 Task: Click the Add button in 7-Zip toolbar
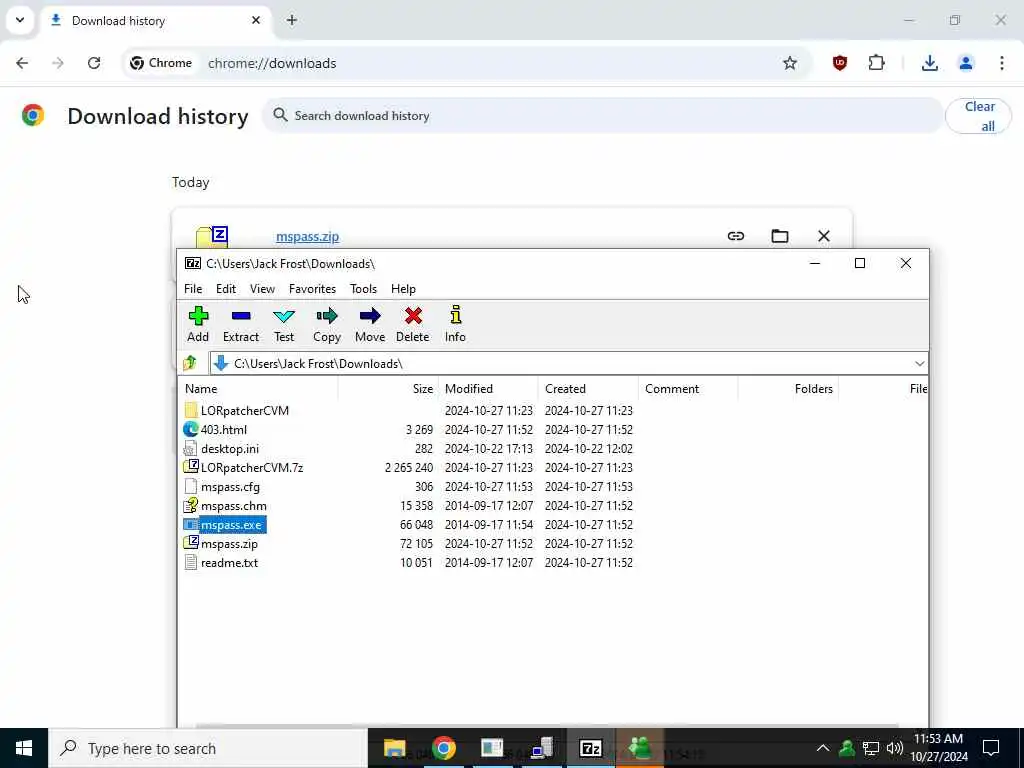click(198, 325)
